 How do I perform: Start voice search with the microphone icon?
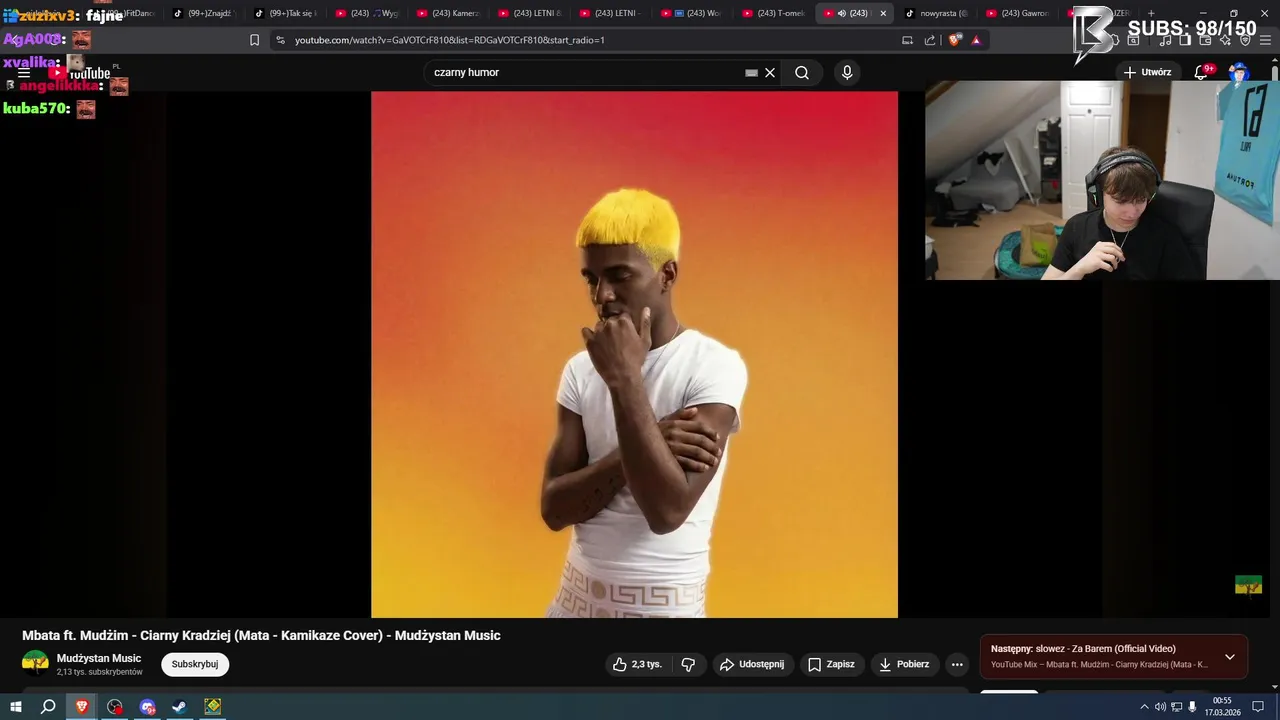click(x=847, y=73)
